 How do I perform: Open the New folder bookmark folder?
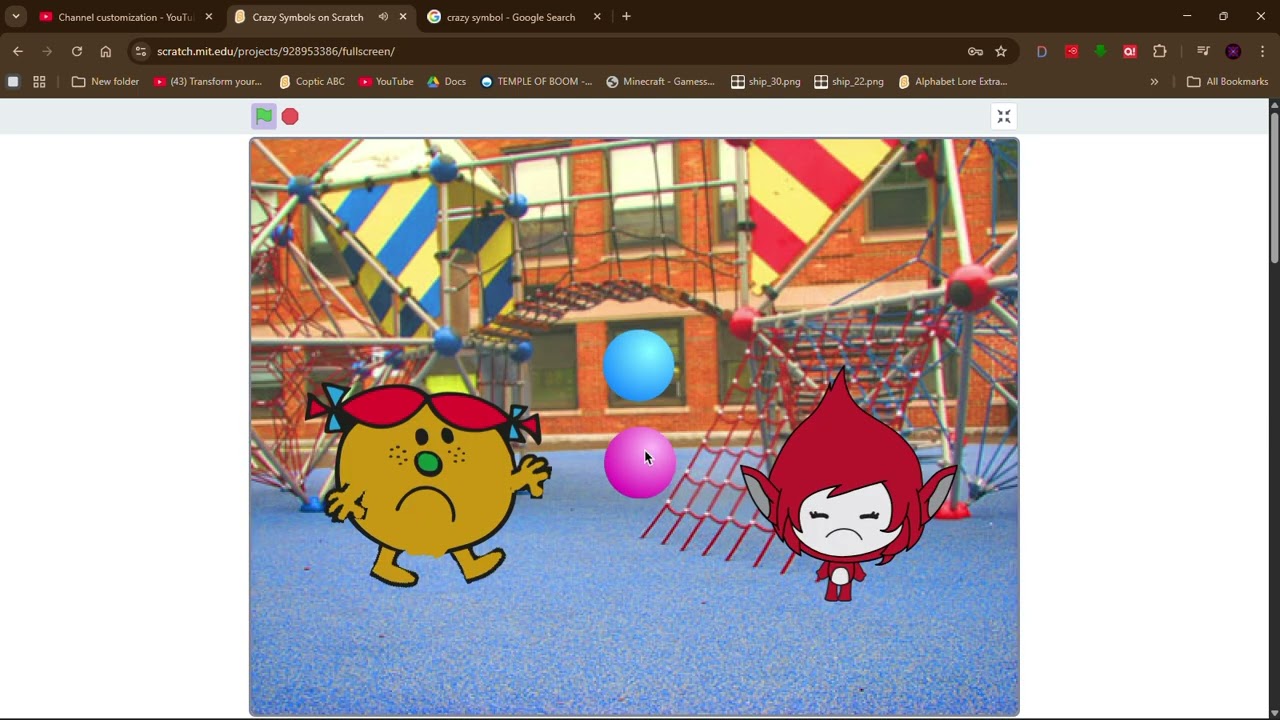click(x=106, y=82)
